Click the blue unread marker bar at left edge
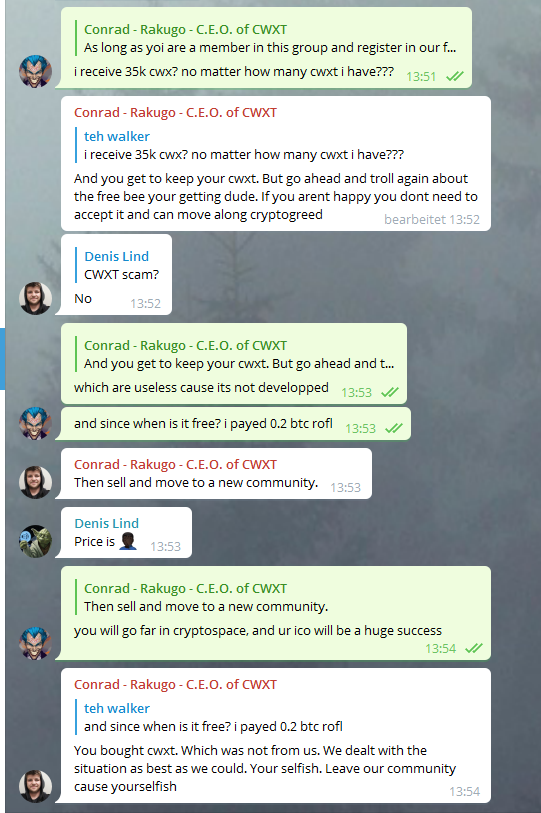541x813 pixels. tap(2, 358)
